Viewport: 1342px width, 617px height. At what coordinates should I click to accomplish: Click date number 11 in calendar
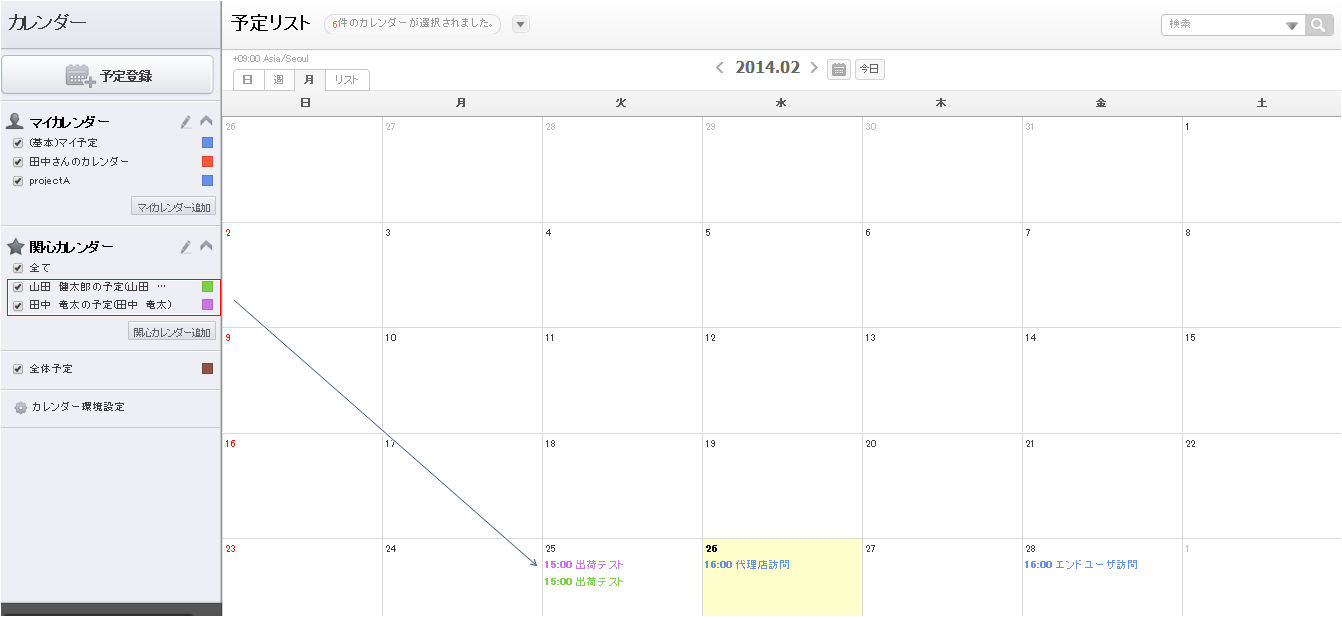pyautogui.click(x=550, y=338)
